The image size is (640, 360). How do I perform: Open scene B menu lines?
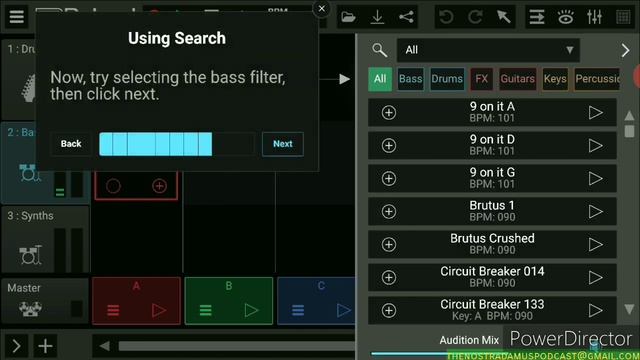[x=205, y=311]
